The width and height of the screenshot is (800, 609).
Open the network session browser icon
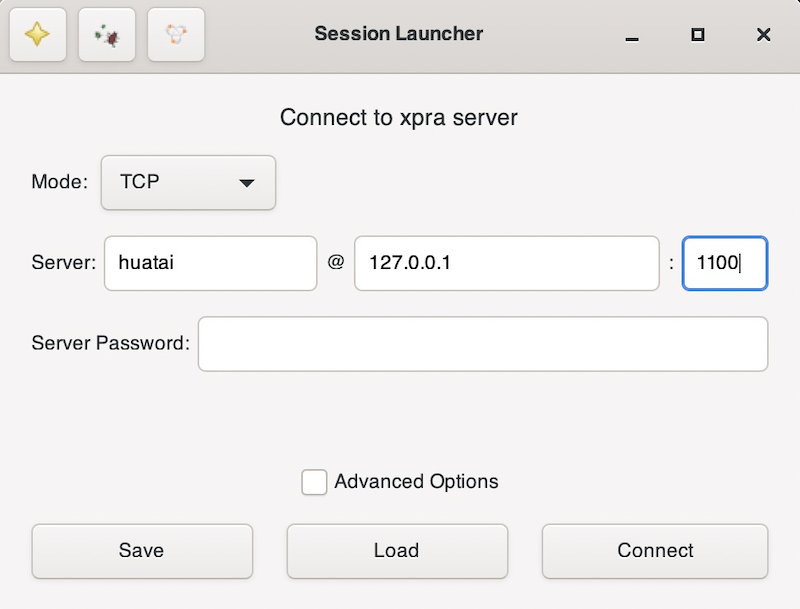(176, 35)
